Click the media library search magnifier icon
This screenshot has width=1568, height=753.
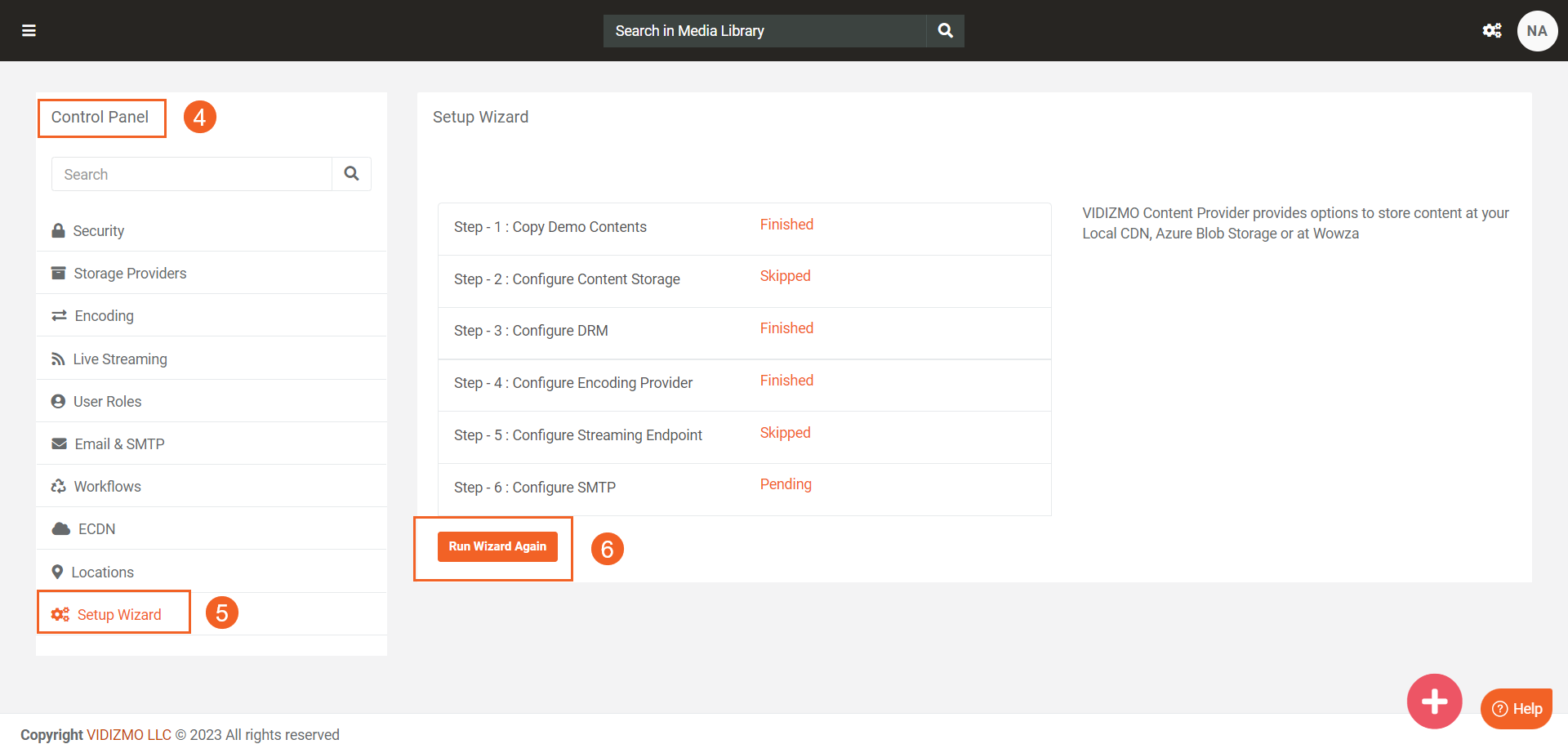point(945,31)
